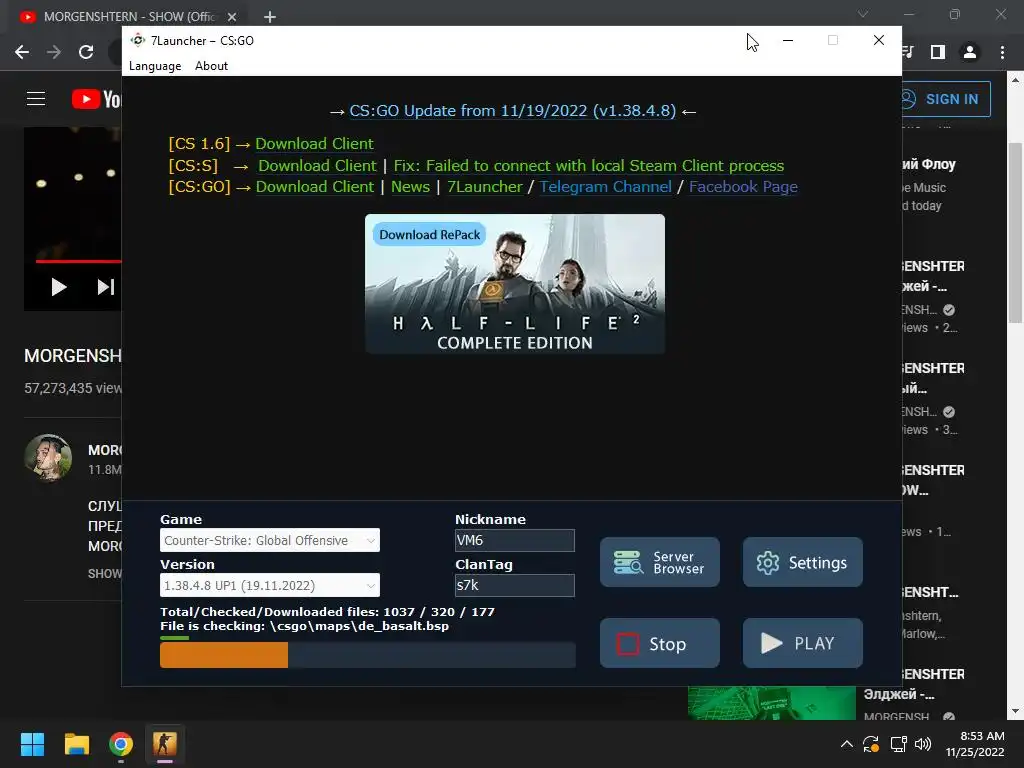Viewport: 1024px width, 768px height.
Task: Skip to next YouTube video
Action: click(106, 287)
